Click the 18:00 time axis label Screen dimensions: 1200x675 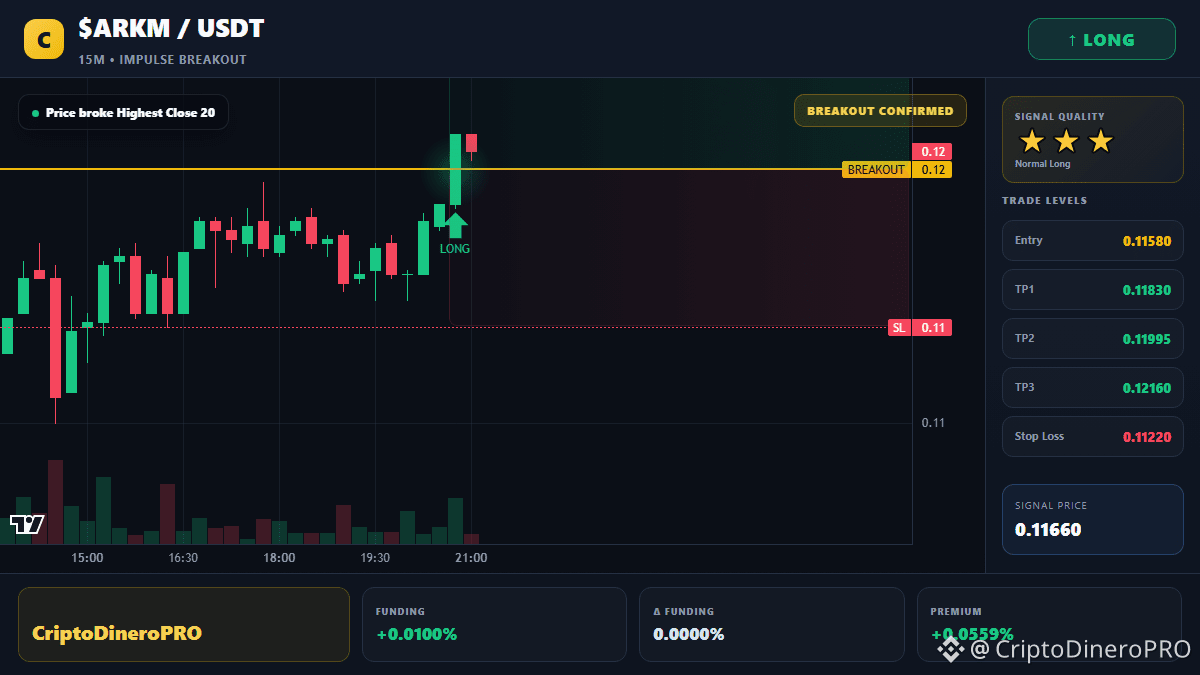pyautogui.click(x=279, y=558)
